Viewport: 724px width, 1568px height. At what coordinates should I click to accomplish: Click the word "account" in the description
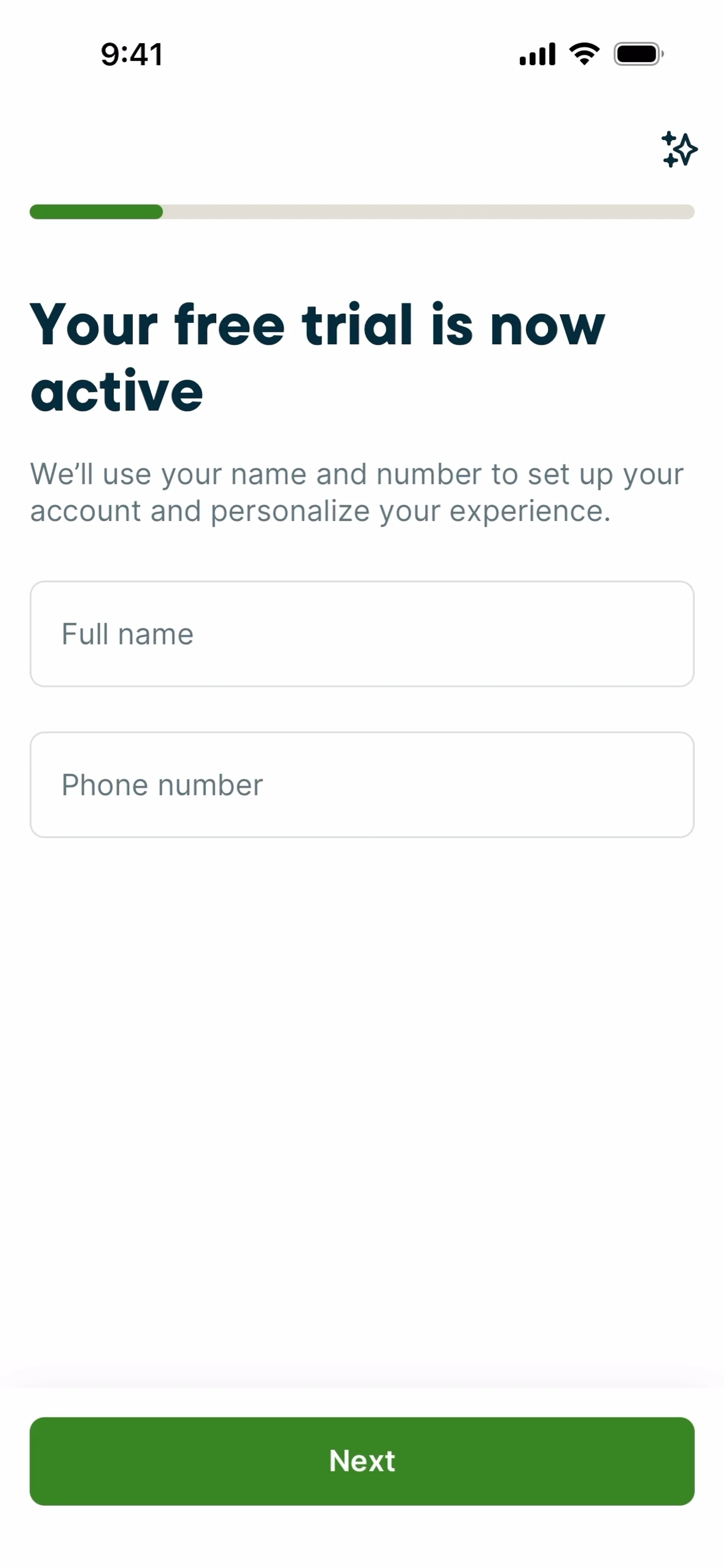pyautogui.click(x=85, y=511)
